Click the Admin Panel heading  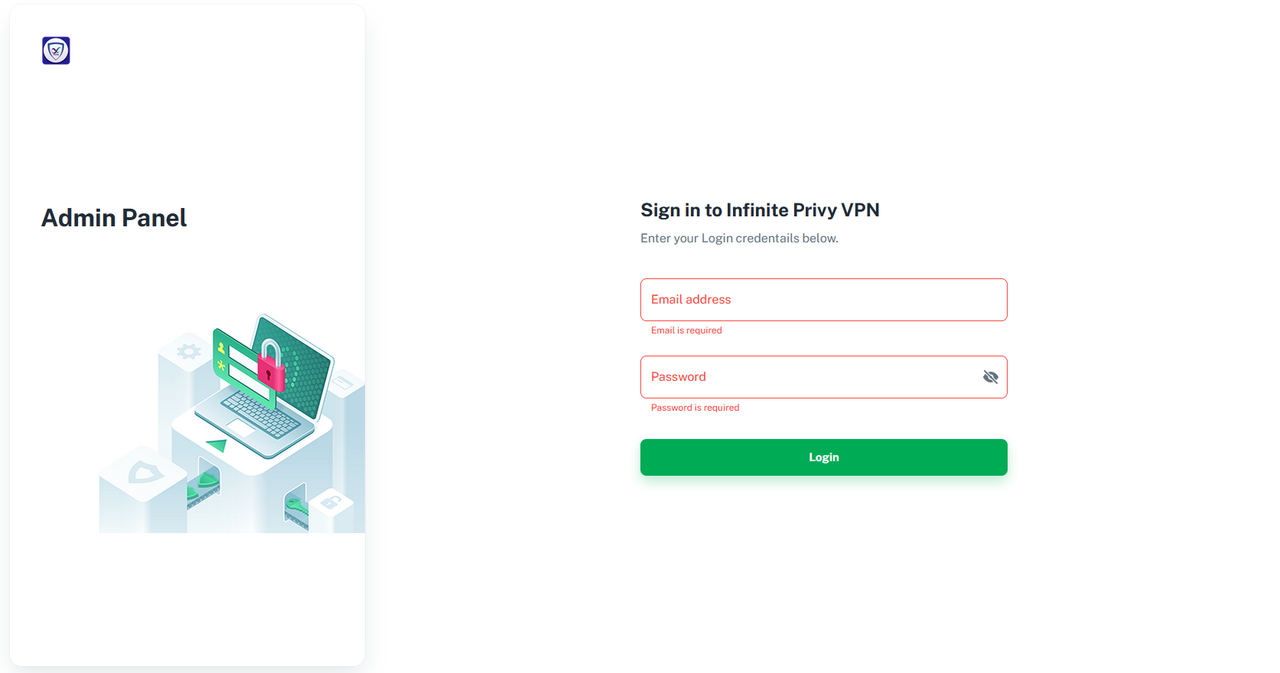point(114,218)
